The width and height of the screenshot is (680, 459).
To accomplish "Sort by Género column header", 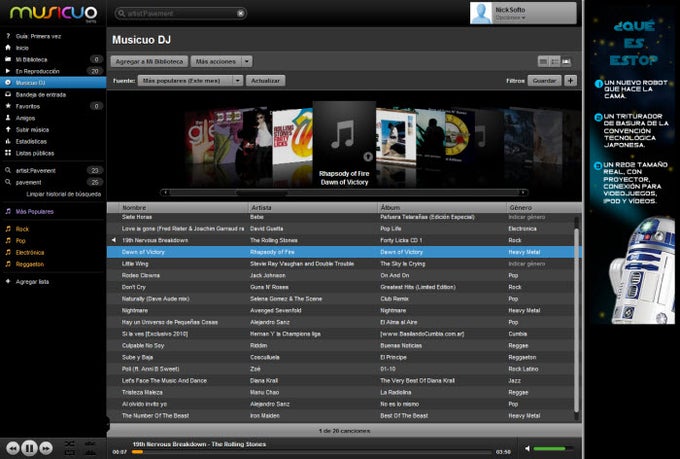I will point(543,207).
